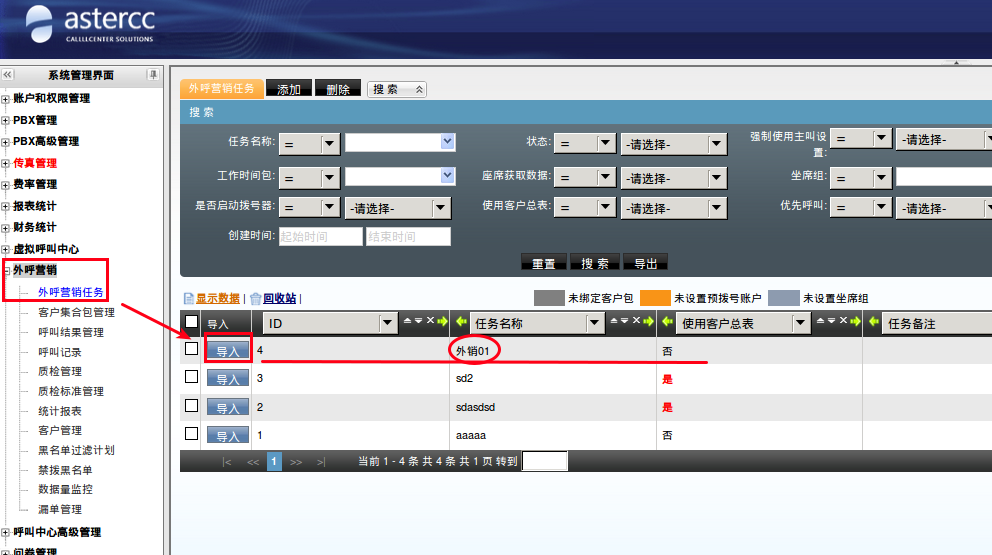
Task: Click the orange 未设置预拨号账户 legend swatch
Action: tap(654, 298)
